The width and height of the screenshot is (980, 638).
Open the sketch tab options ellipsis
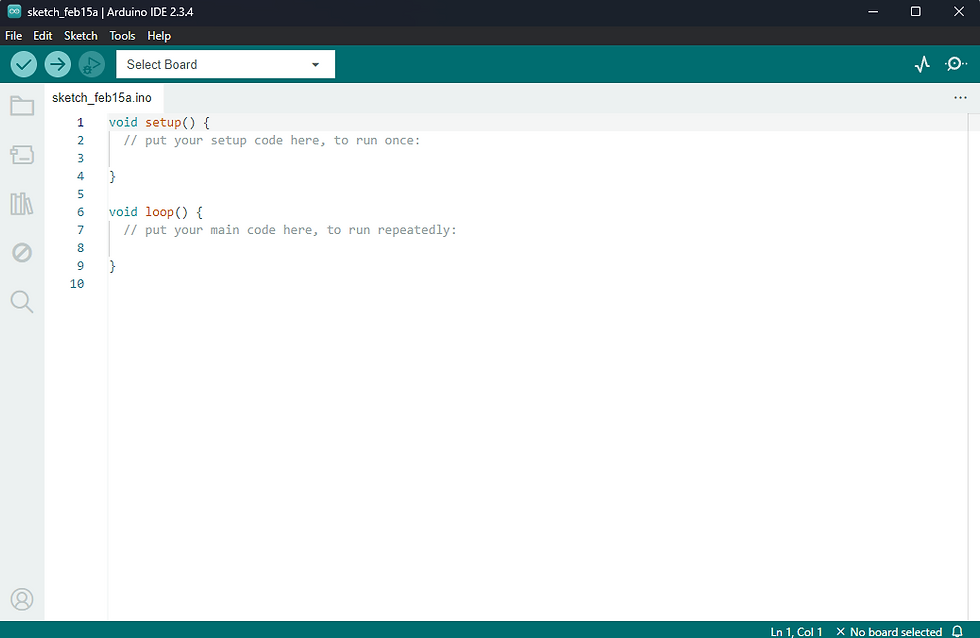tap(960, 97)
